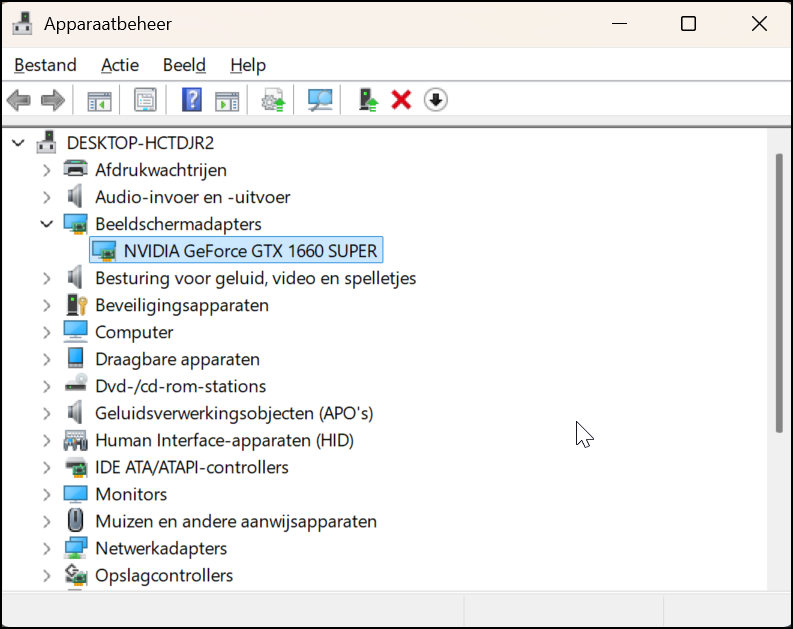Image resolution: width=793 pixels, height=629 pixels.
Task: Select NVIDIA GeForce GTX 1660 SUPER device
Action: (250, 251)
